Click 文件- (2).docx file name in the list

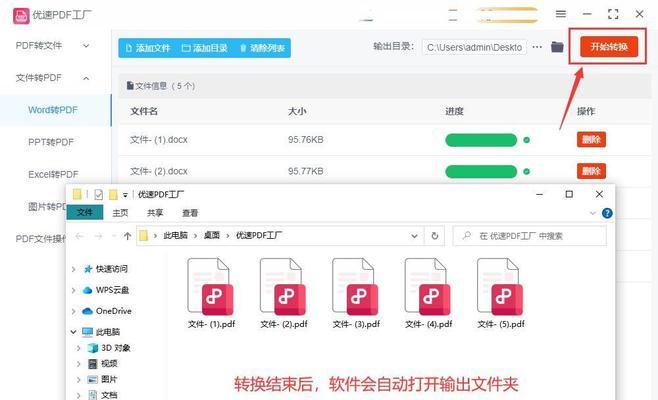pyautogui.click(x=159, y=171)
